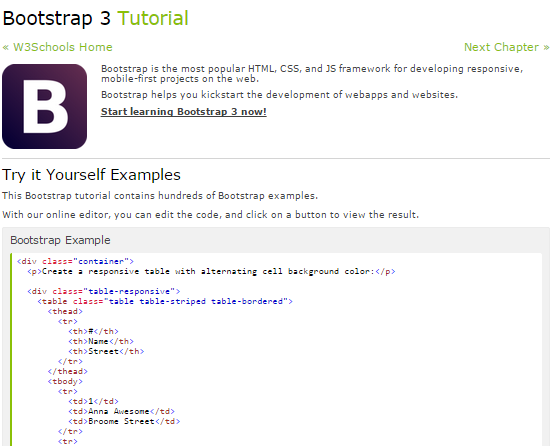Click the 'With our online editor' sentence
Screen dimensions: 556x446
211,214
